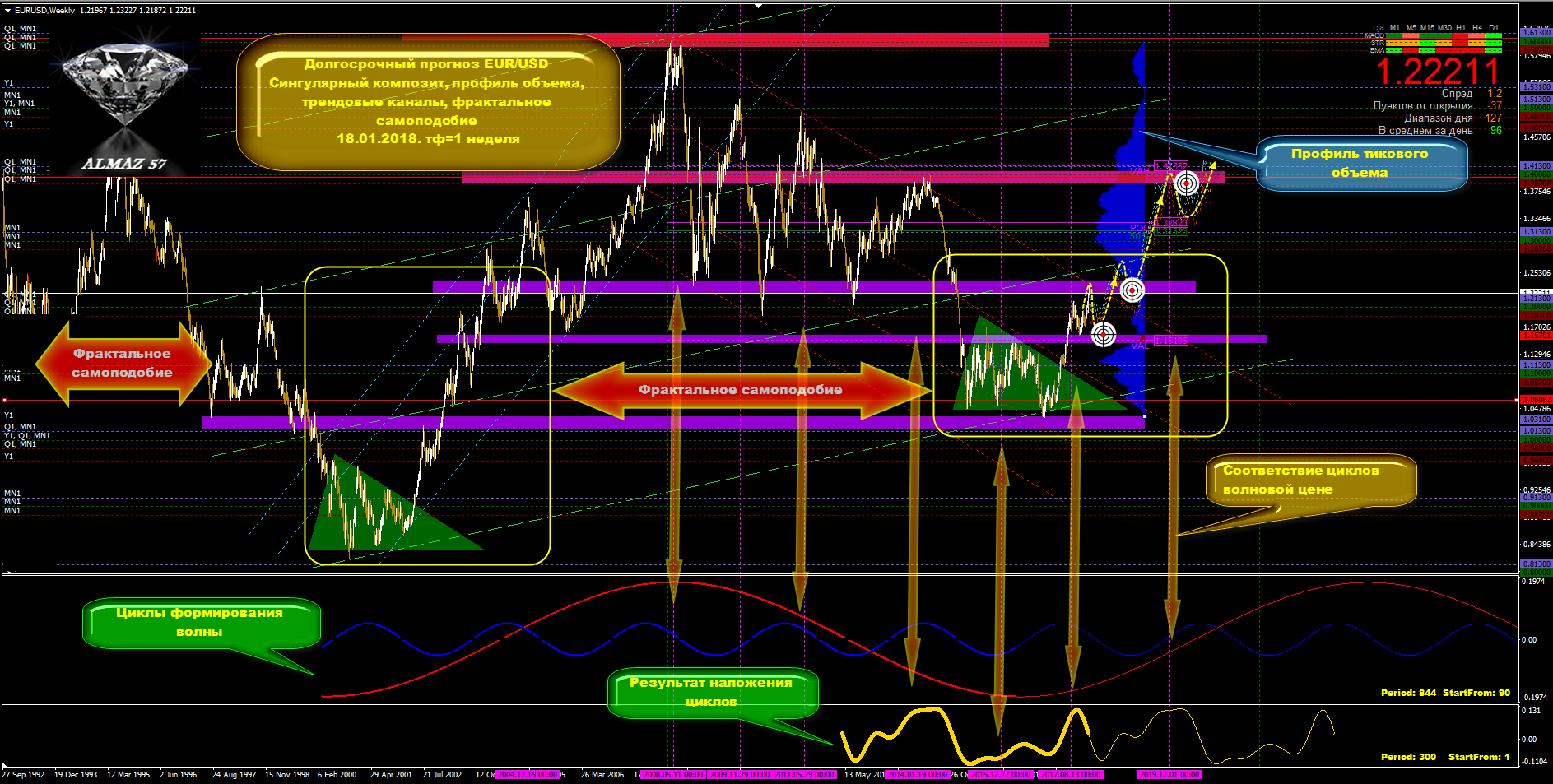Click the 'Профиль тикового объема' blue callout
1553x784 pixels.
click(1360, 163)
